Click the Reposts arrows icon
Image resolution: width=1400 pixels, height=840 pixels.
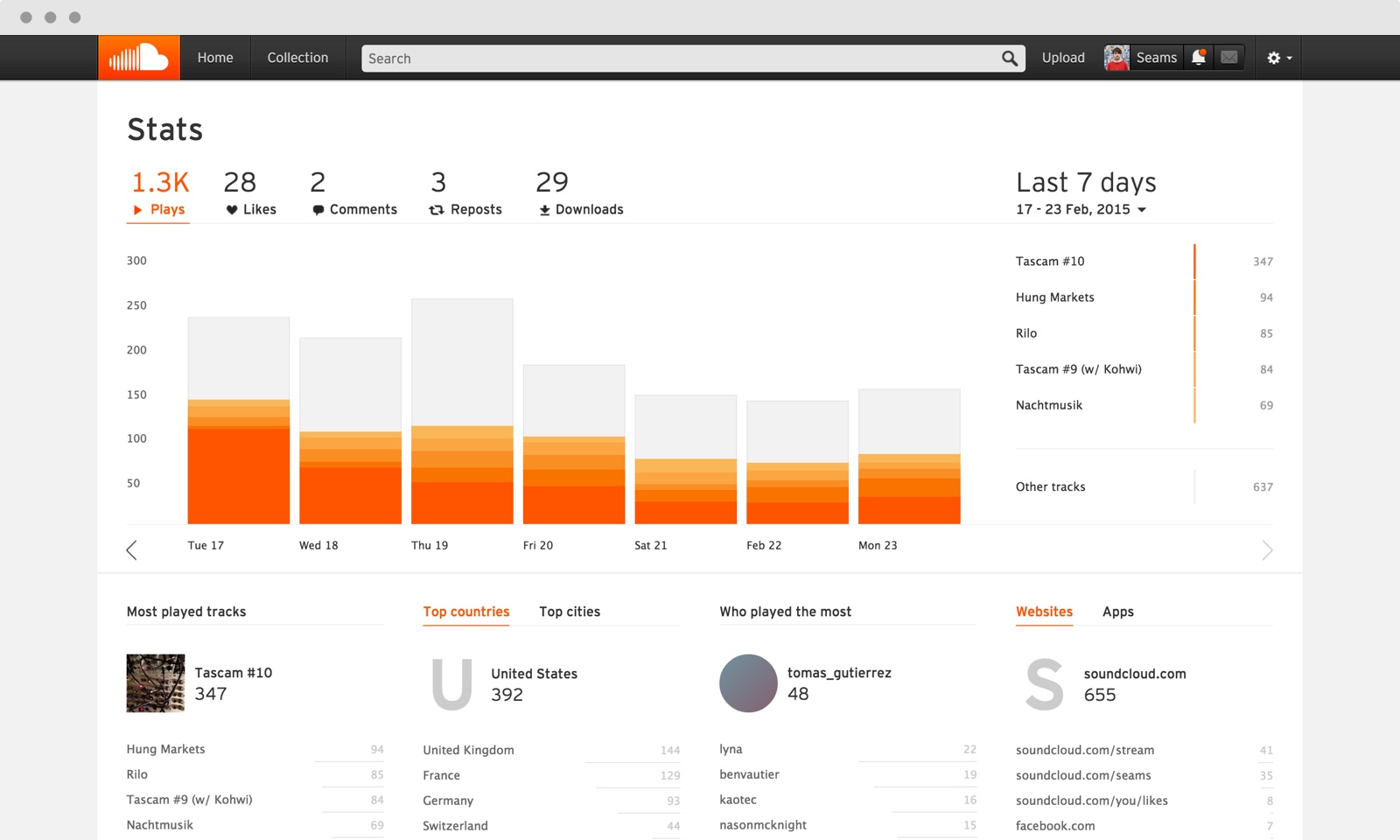(437, 209)
